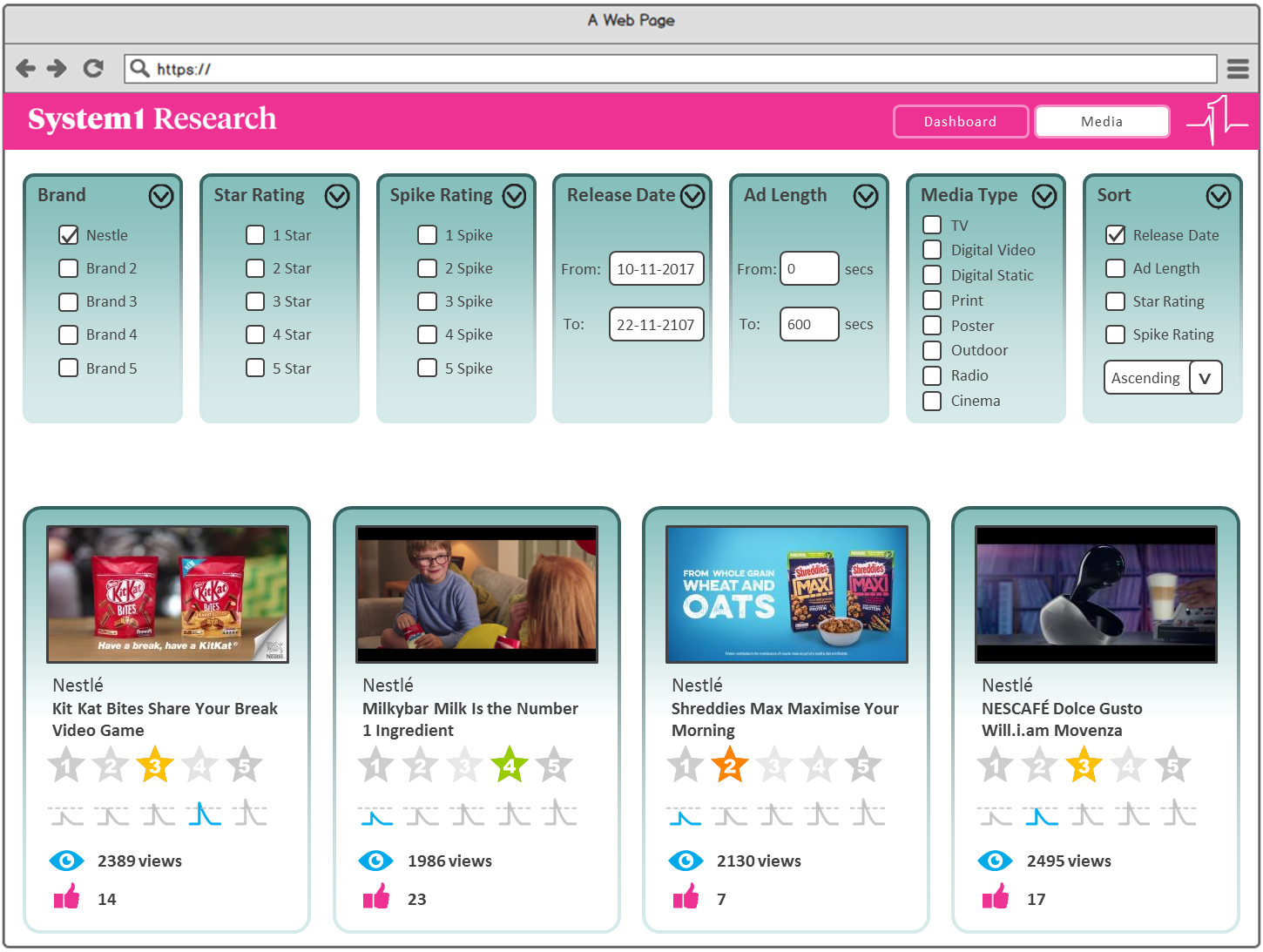Select star 2 on the Shreddies Max card
The width and height of the screenshot is (1263, 952).
click(730, 765)
